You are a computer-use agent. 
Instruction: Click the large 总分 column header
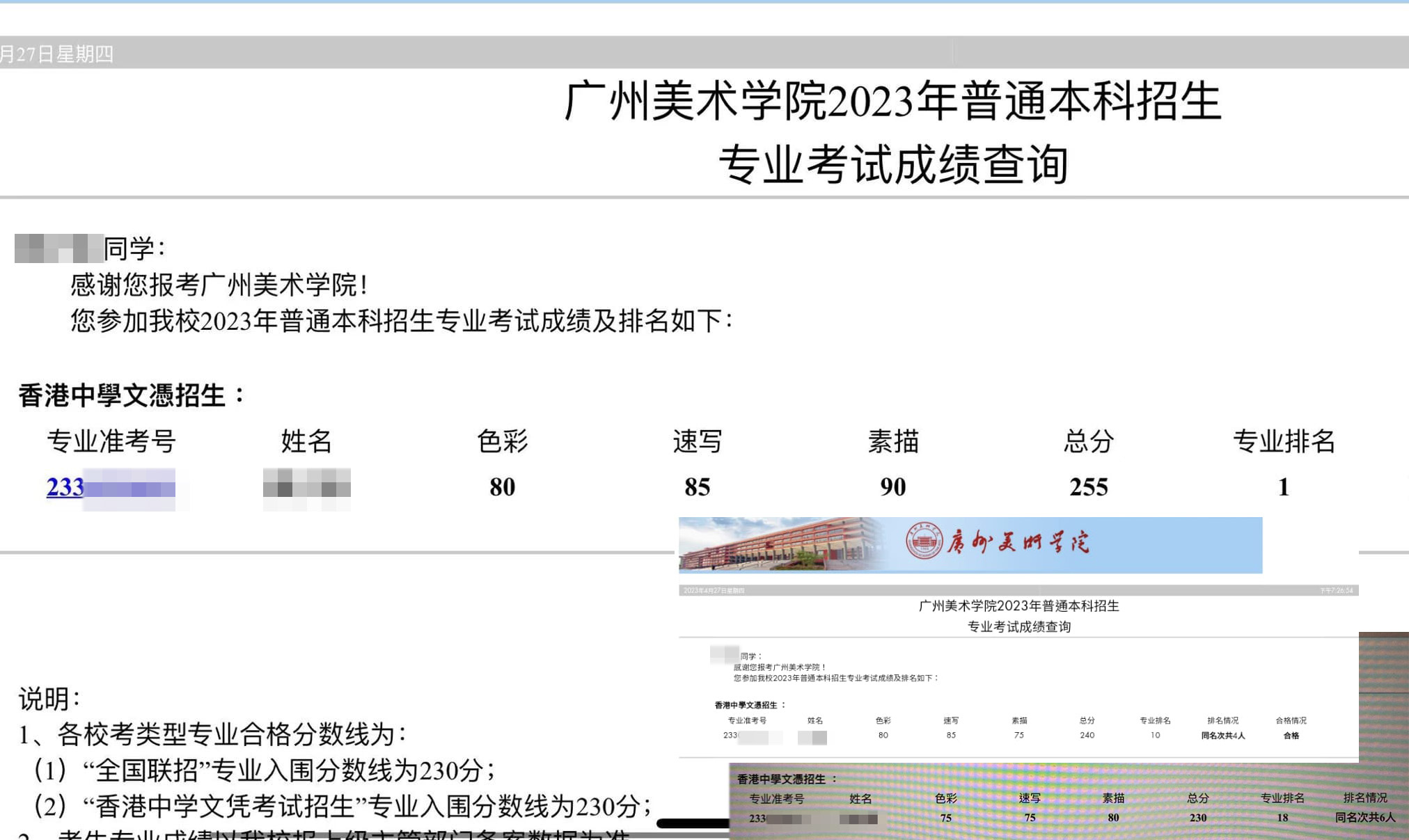[x=1089, y=441]
